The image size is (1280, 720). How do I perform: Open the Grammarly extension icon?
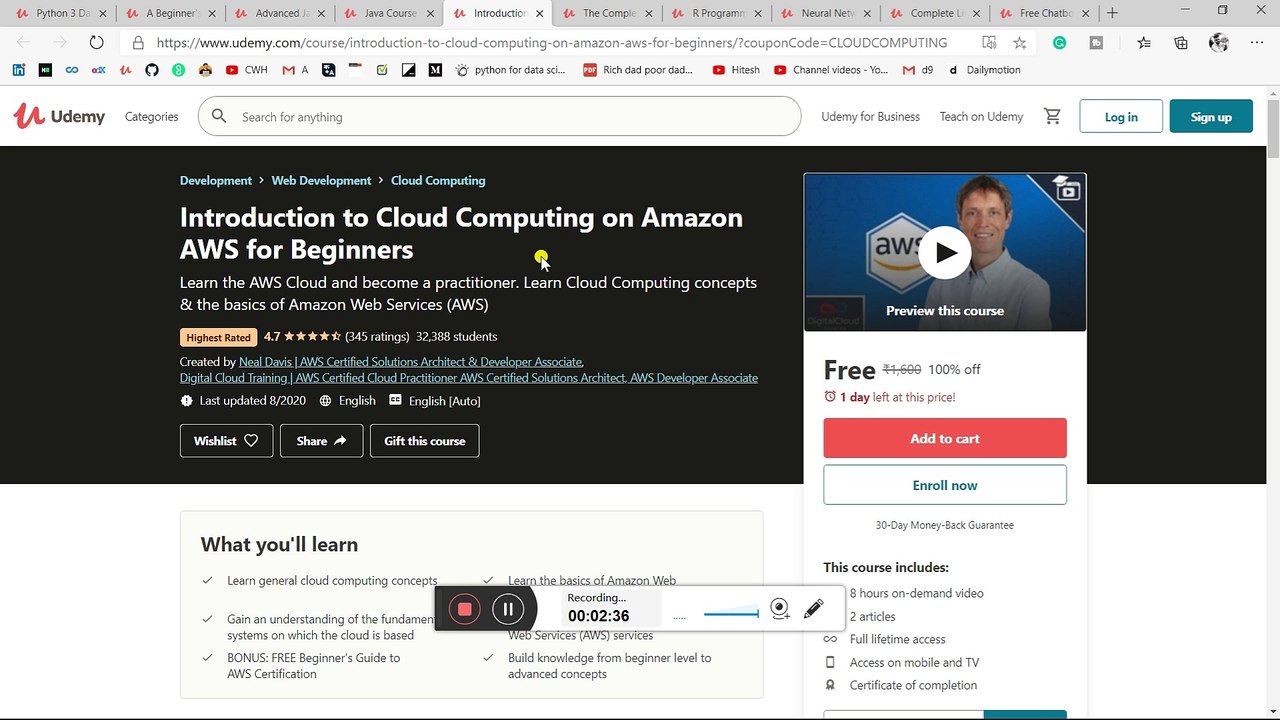click(x=1059, y=43)
